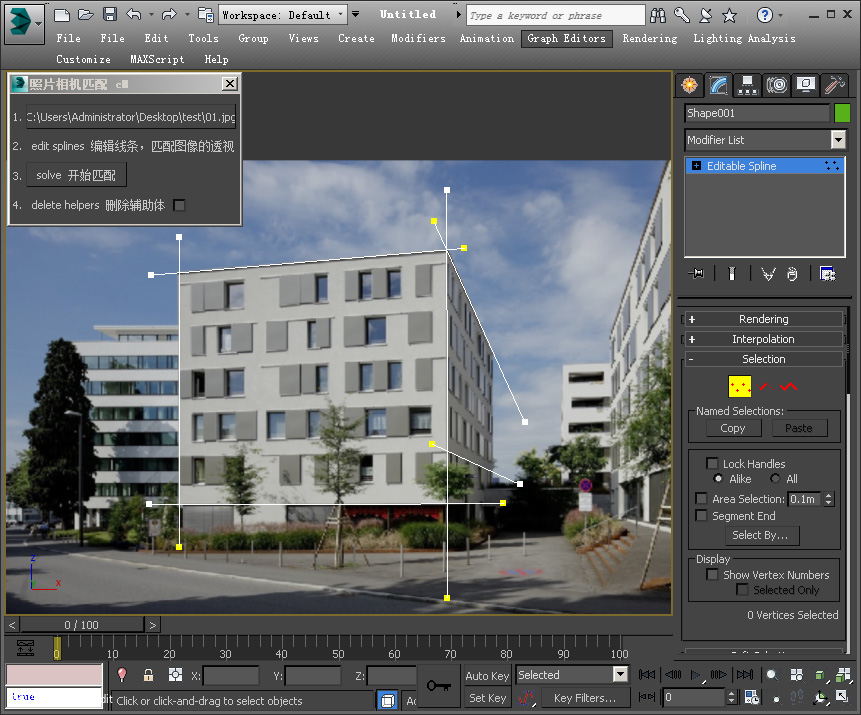Click the Save File floppy disk icon
Screen dimensions: 861x715
(x=110, y=14)
